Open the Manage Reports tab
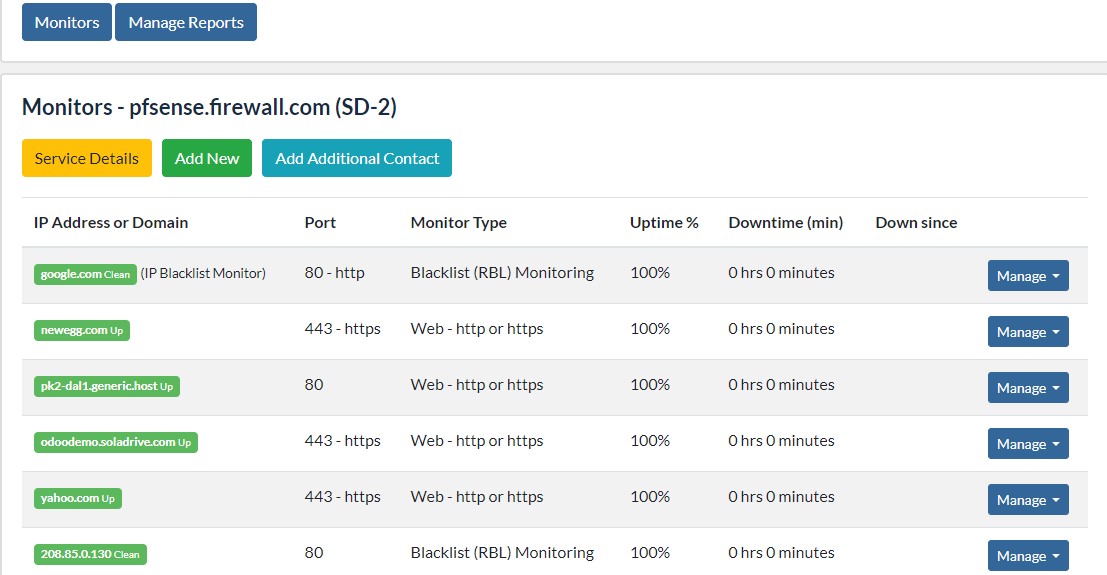 point(186,22)
